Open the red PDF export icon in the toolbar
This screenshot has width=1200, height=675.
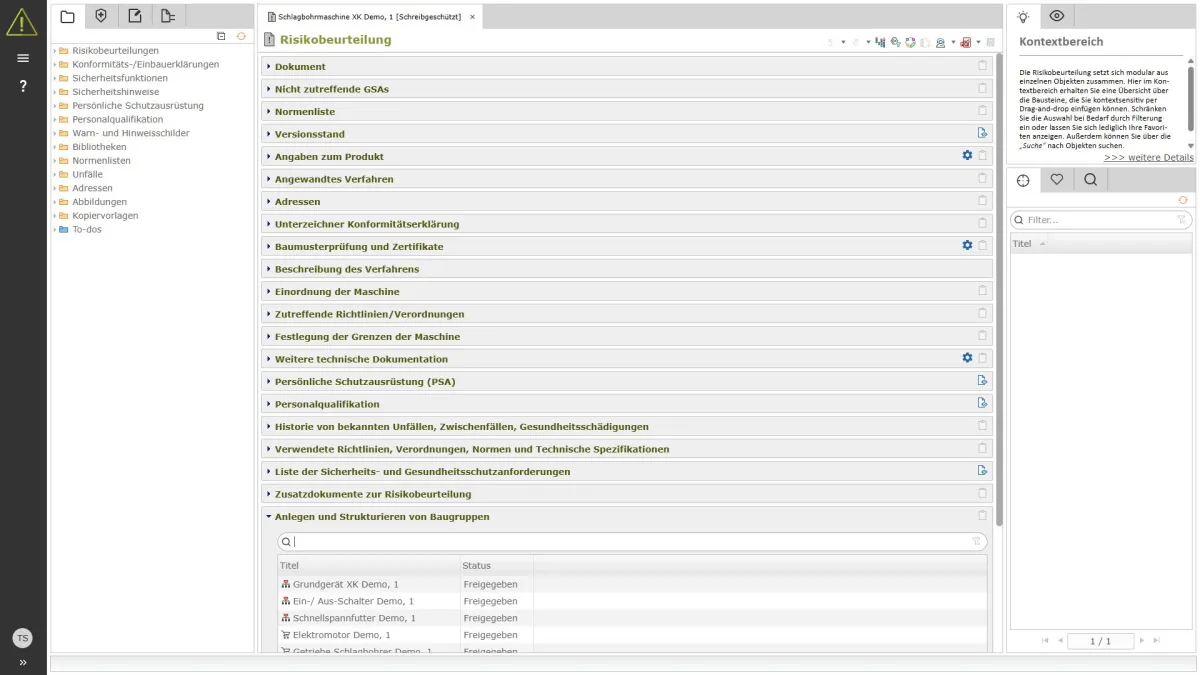pos(965,43)
